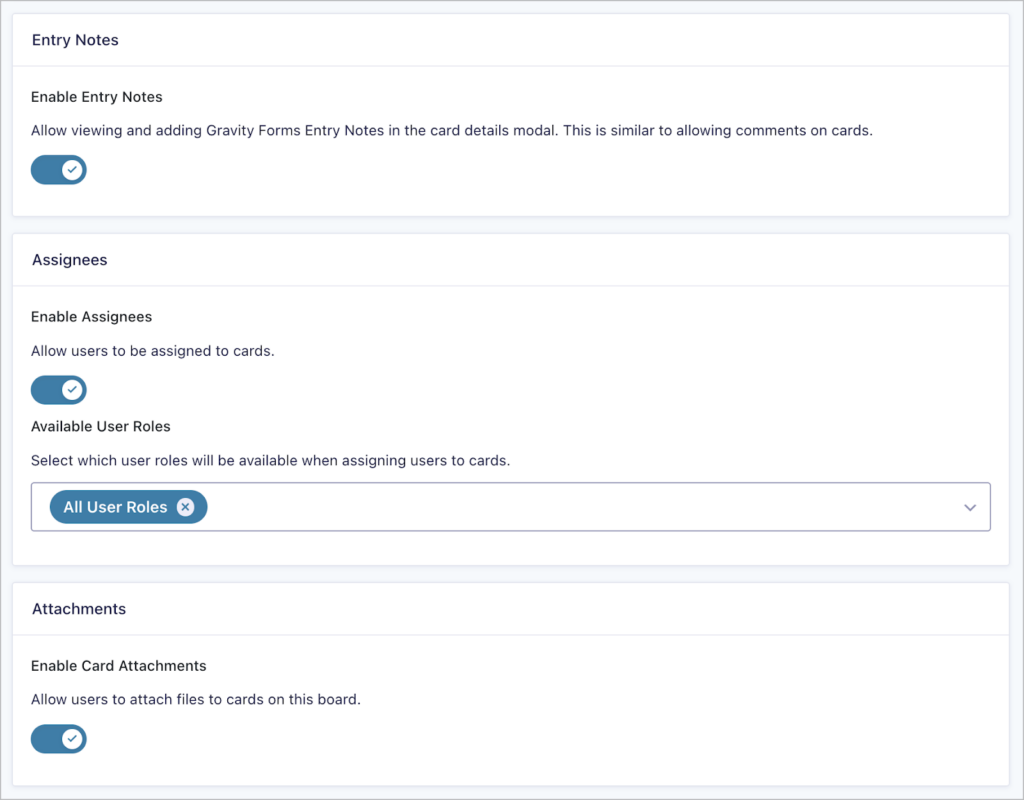The height and width of the screenshot is (800, 1024).
Task: Turn off the Enable Assignees switch
Action: 58,390
